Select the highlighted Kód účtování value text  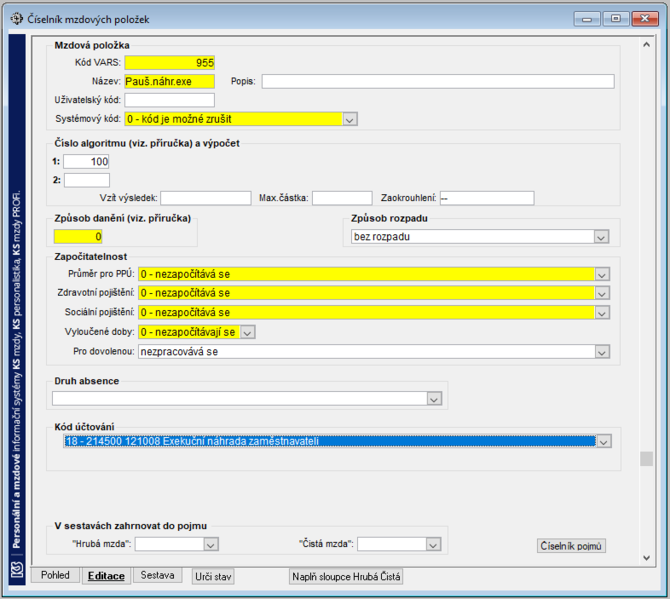[192, 441]
